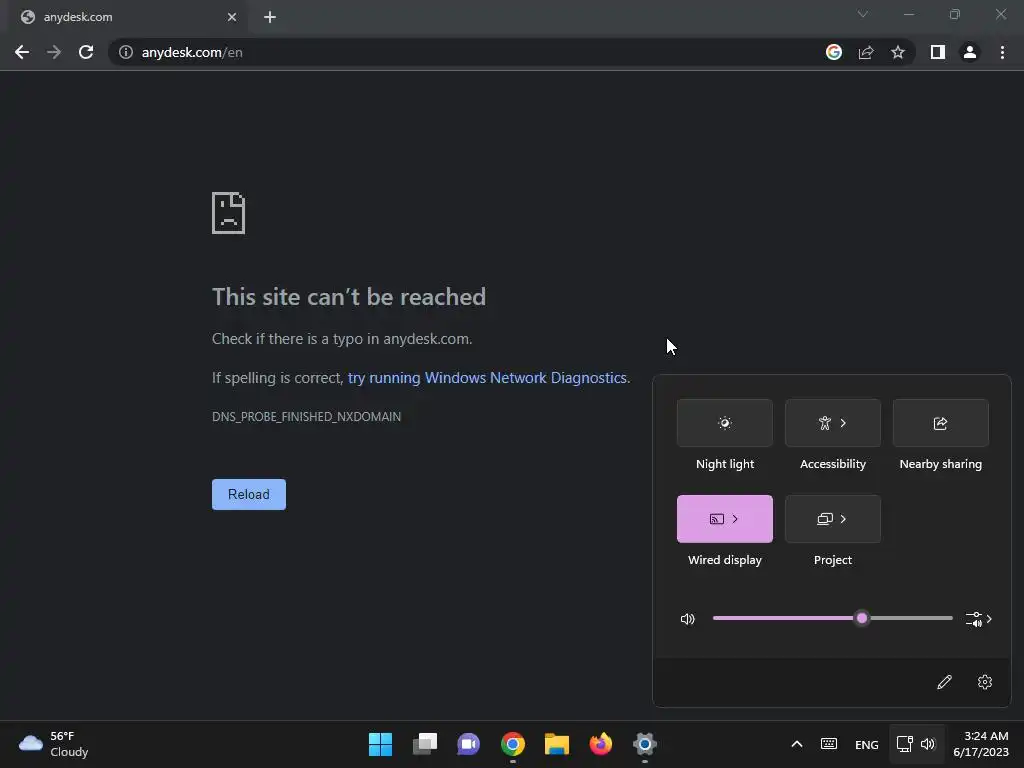1024x768 pixels.
Task: Open all settings gear in panel
Action: point(985,682)
